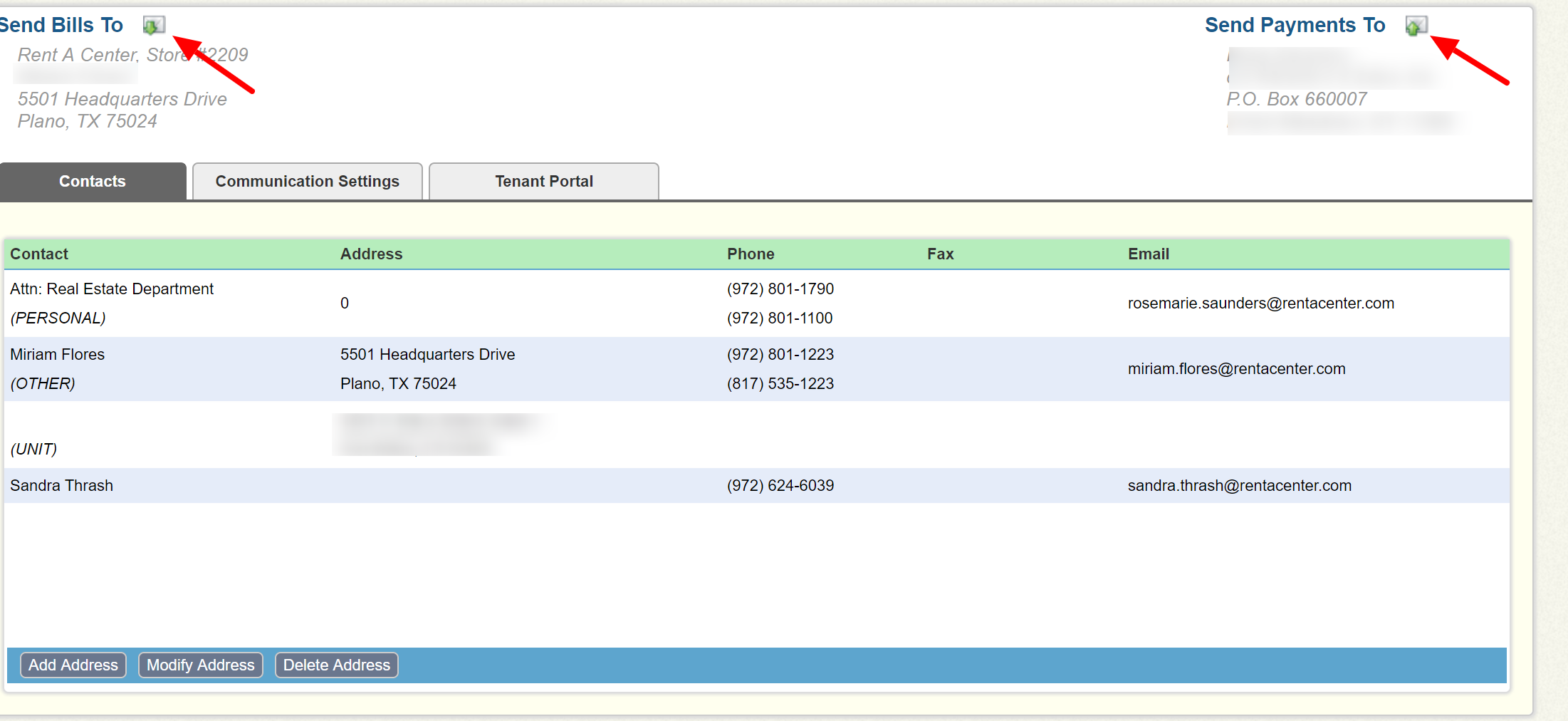
Task: Click the Send Bills To heading
Action: [61, 25]
